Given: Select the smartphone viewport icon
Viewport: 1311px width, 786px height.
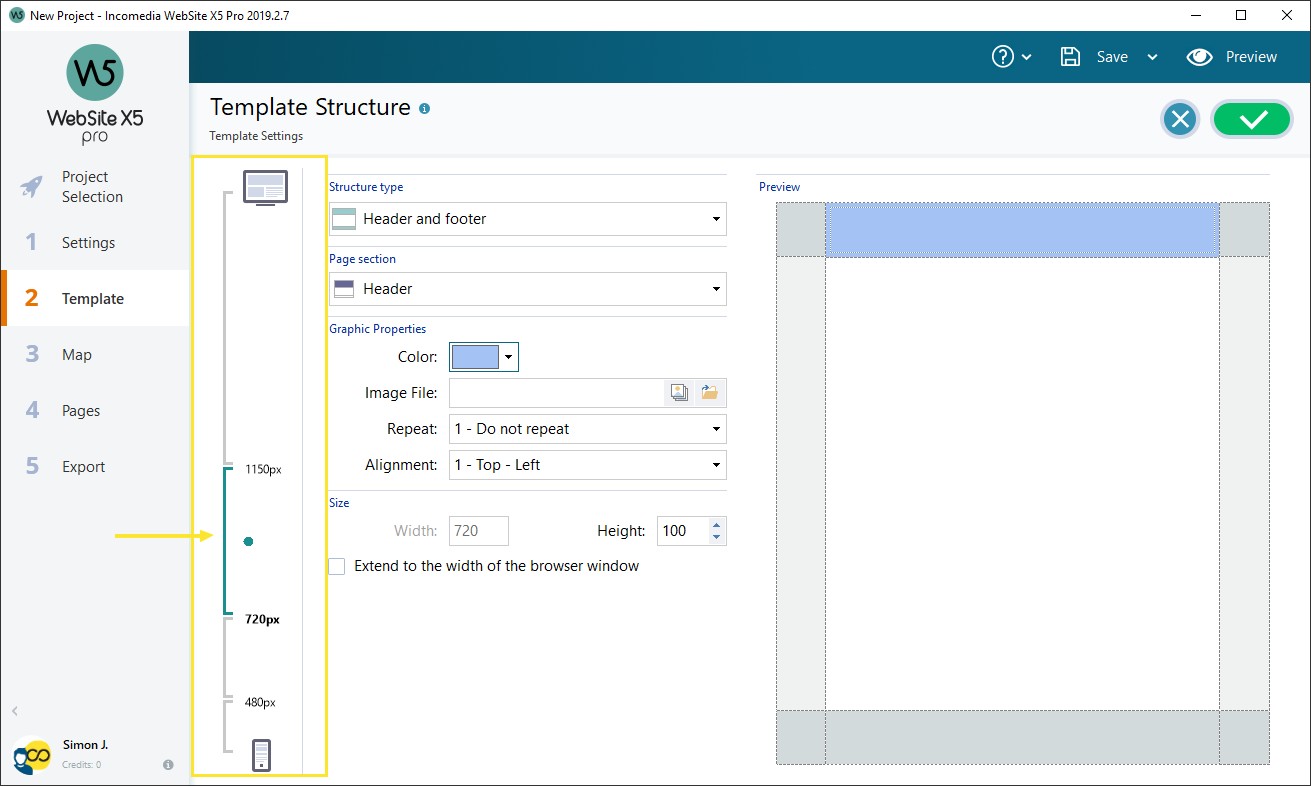Looking at the screenshot, I should pyautogui.click(x=262, y=755).
